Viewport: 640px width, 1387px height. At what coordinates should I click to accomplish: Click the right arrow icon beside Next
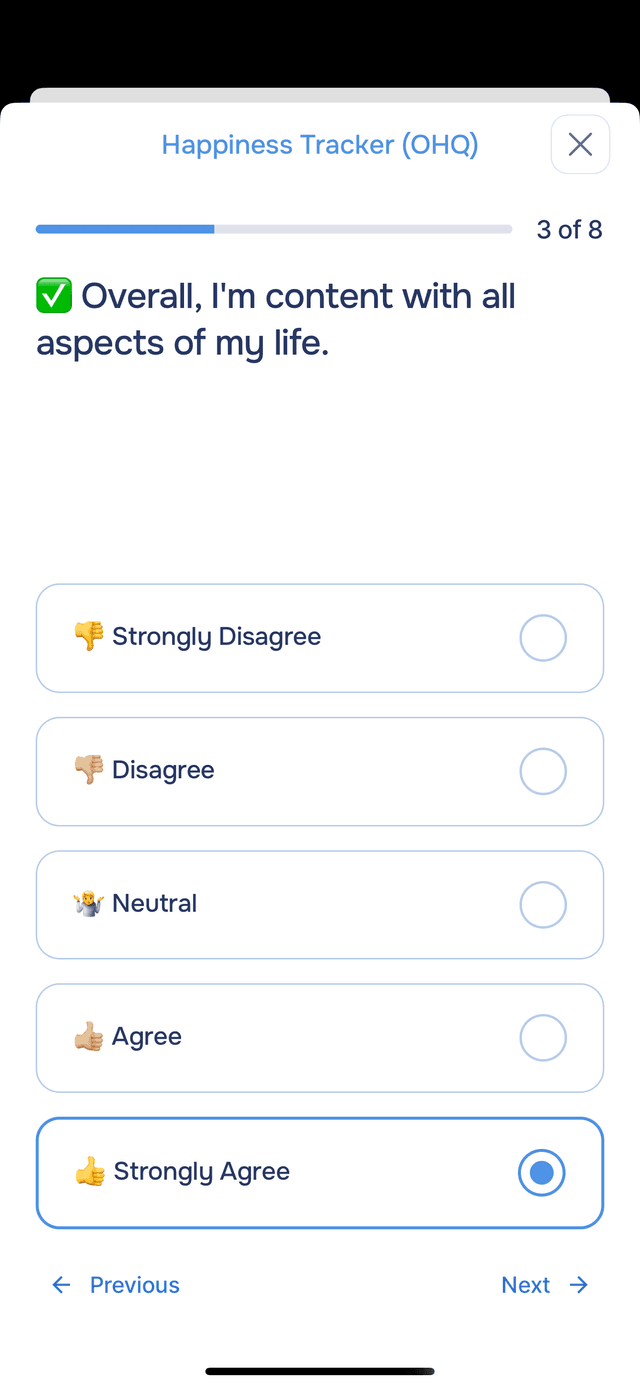579,1284
